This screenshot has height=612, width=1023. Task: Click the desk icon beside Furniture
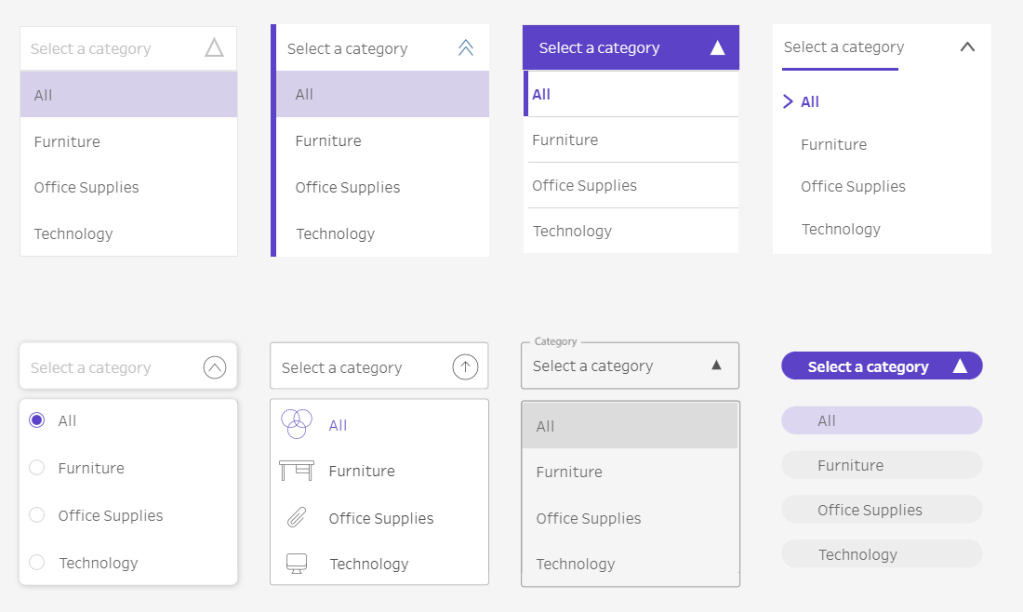pos(297,471)
